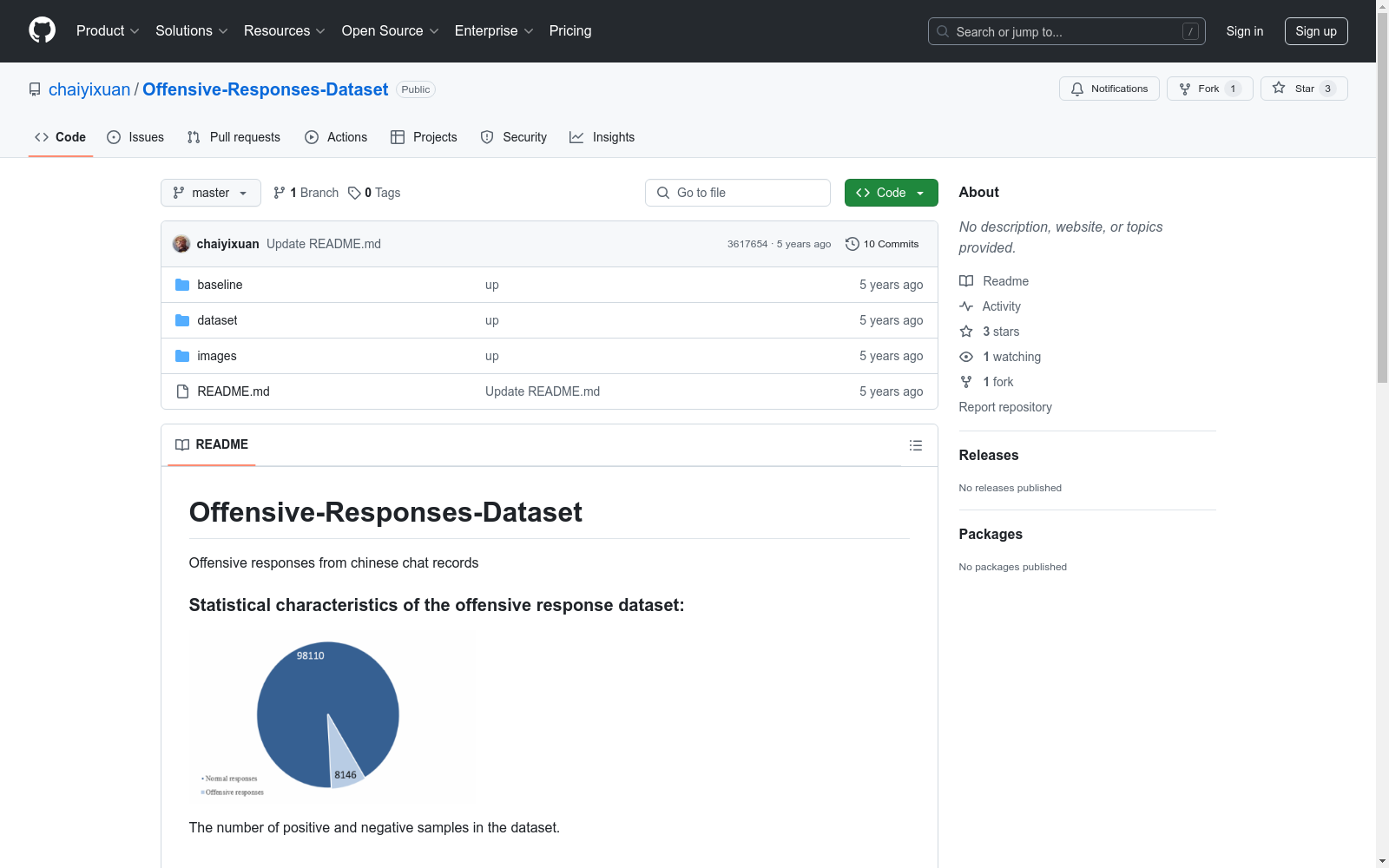The width and height of the screenshot is (1389, 868).
Task: Click the star count badge
Action: point(1327,89)
